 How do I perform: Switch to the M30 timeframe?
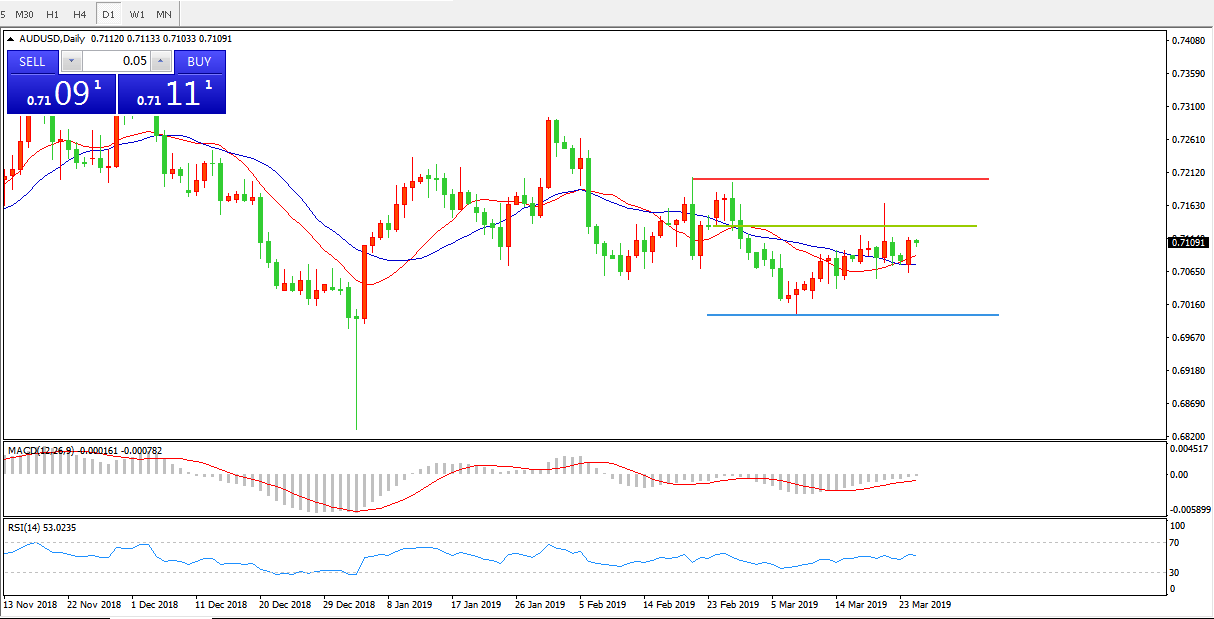24,14
